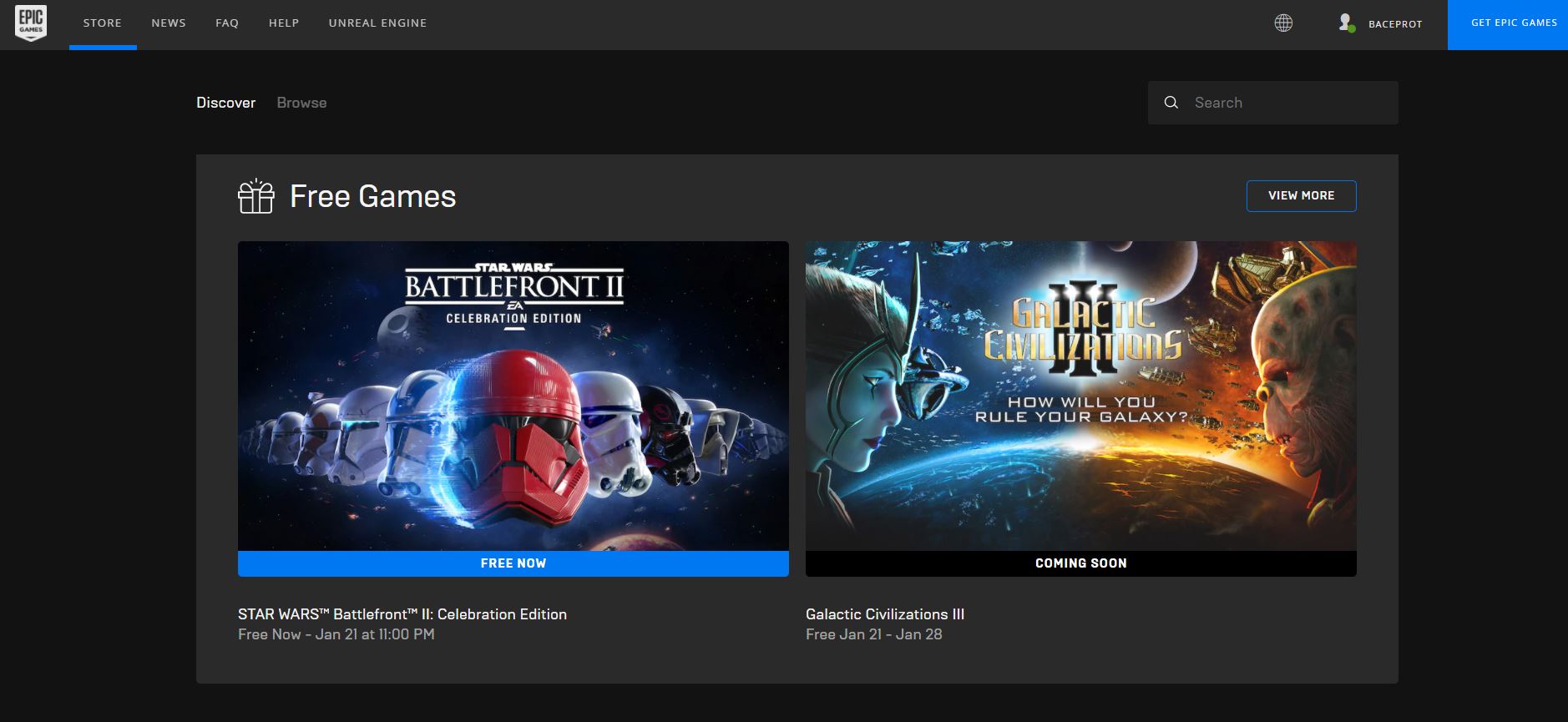Click the FREE NOW banner
Image resolution: width=1568 pixels, height=722 pixels.
click(513, 563)
